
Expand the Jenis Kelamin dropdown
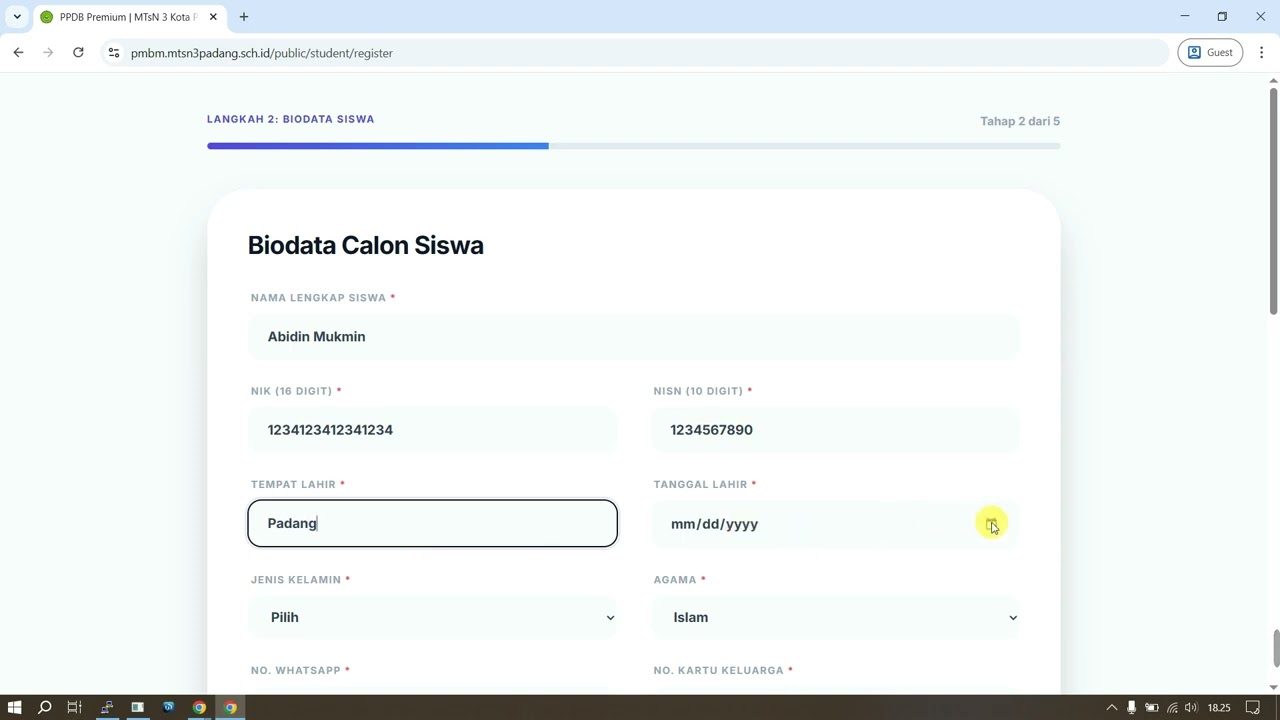[432, 617]
